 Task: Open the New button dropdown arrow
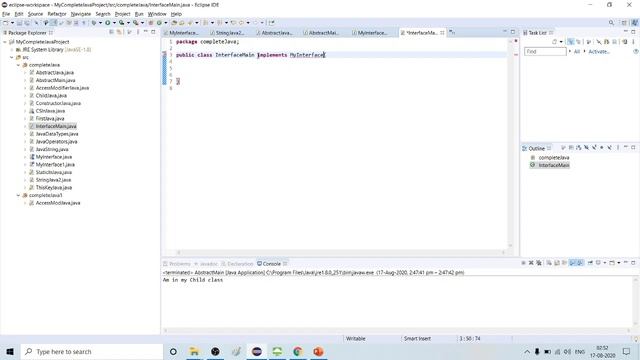(12, 23)
